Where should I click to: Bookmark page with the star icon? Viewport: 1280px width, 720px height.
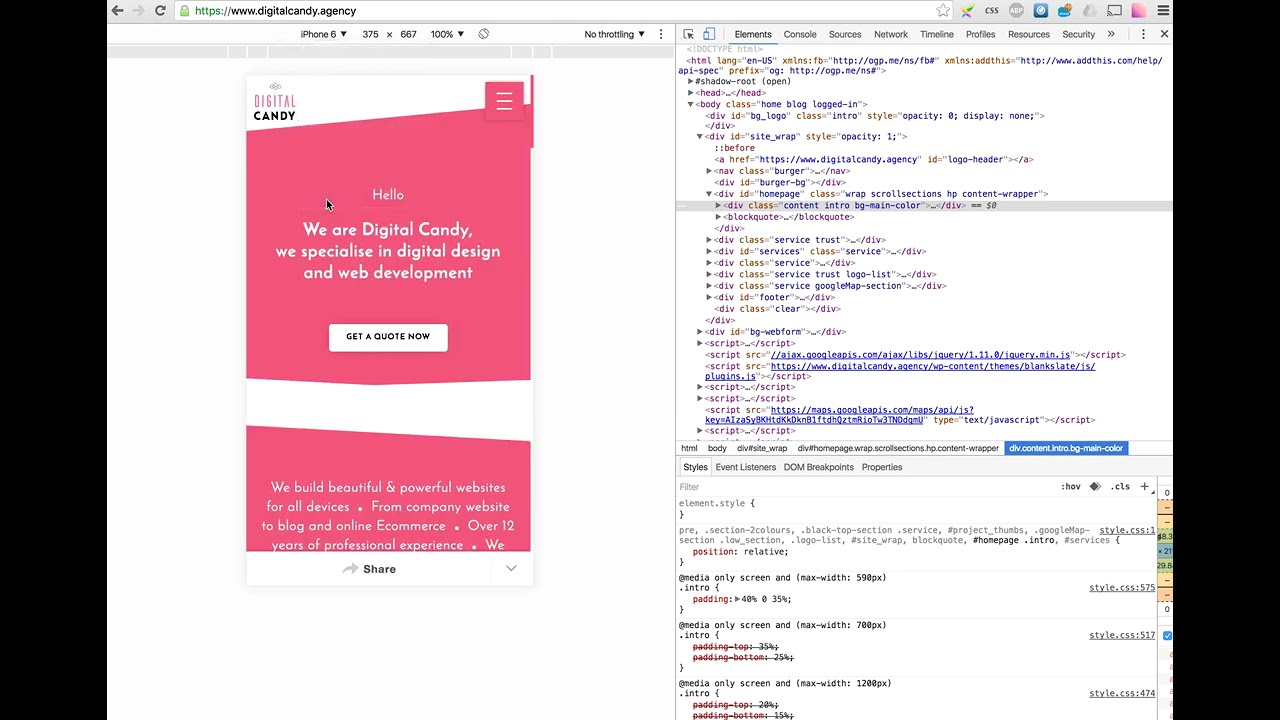point(943,11)
